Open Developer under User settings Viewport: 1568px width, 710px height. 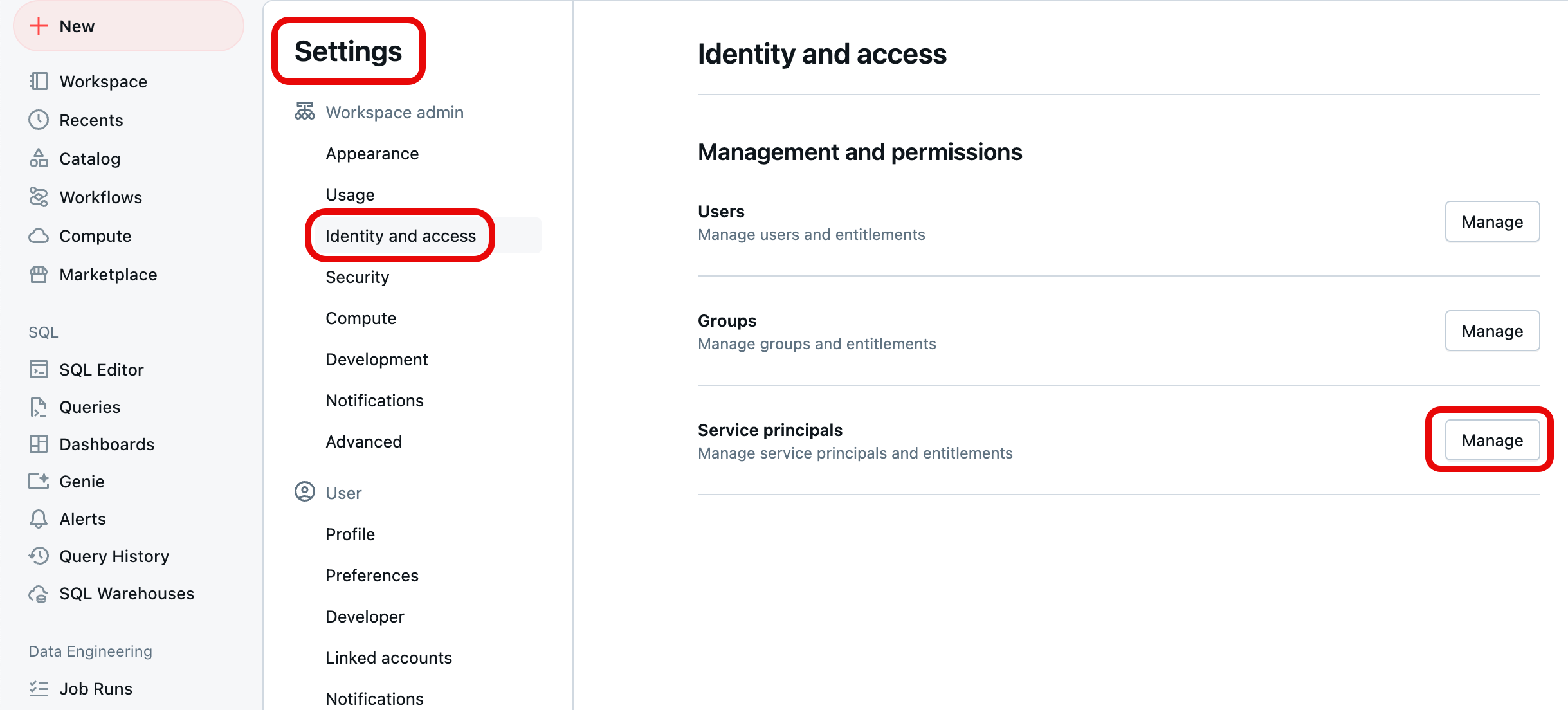pyautogui.click(x=366, y=616)
